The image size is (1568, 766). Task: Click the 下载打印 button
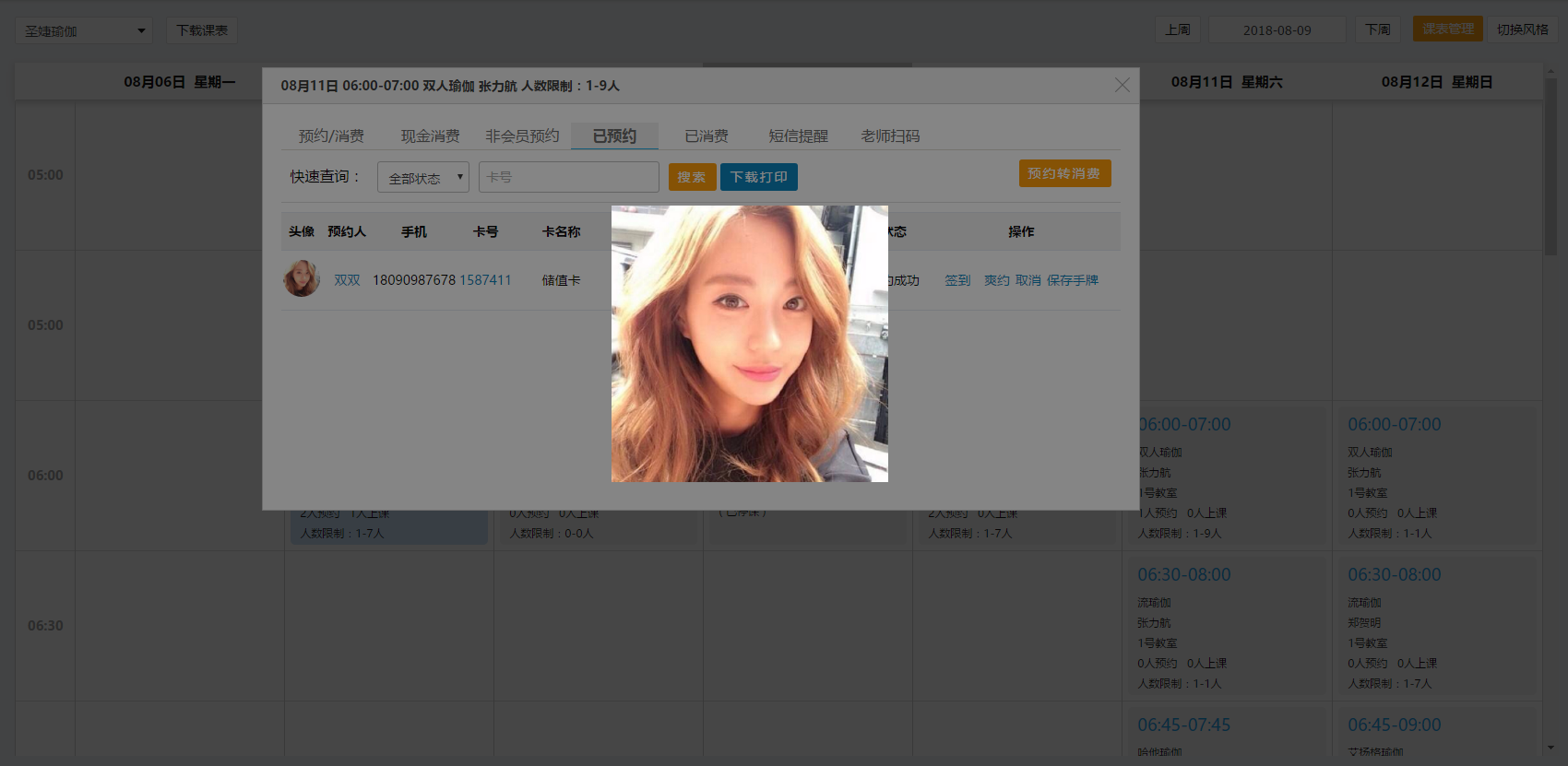pyautogui.click(x=758, y=177)
